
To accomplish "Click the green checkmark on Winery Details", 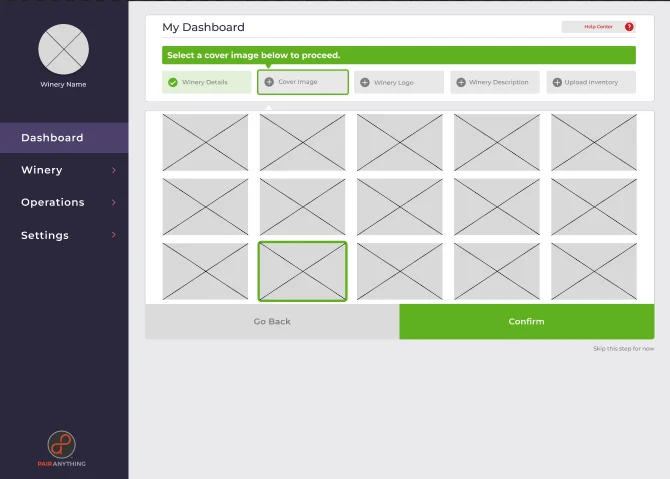I will point(173,82).
